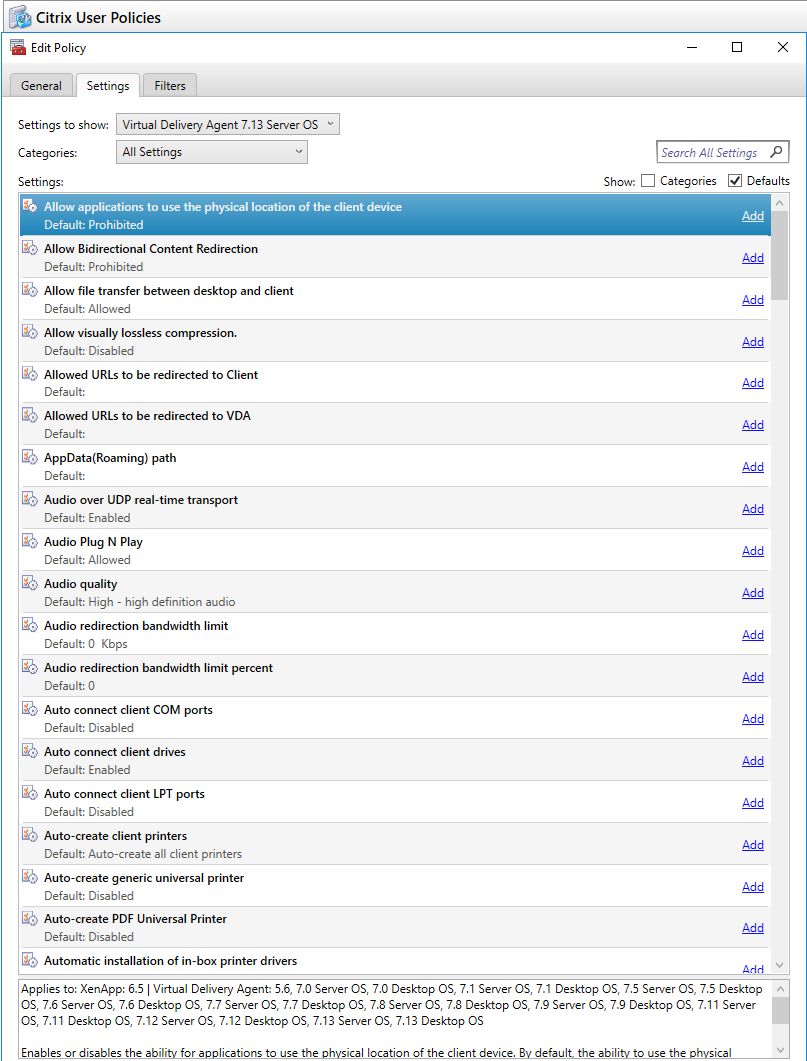The width and height of the screenshot is (807, 1061).
Task: Uncheck the Defaults checkbox
Action: [x=735, y=181]
